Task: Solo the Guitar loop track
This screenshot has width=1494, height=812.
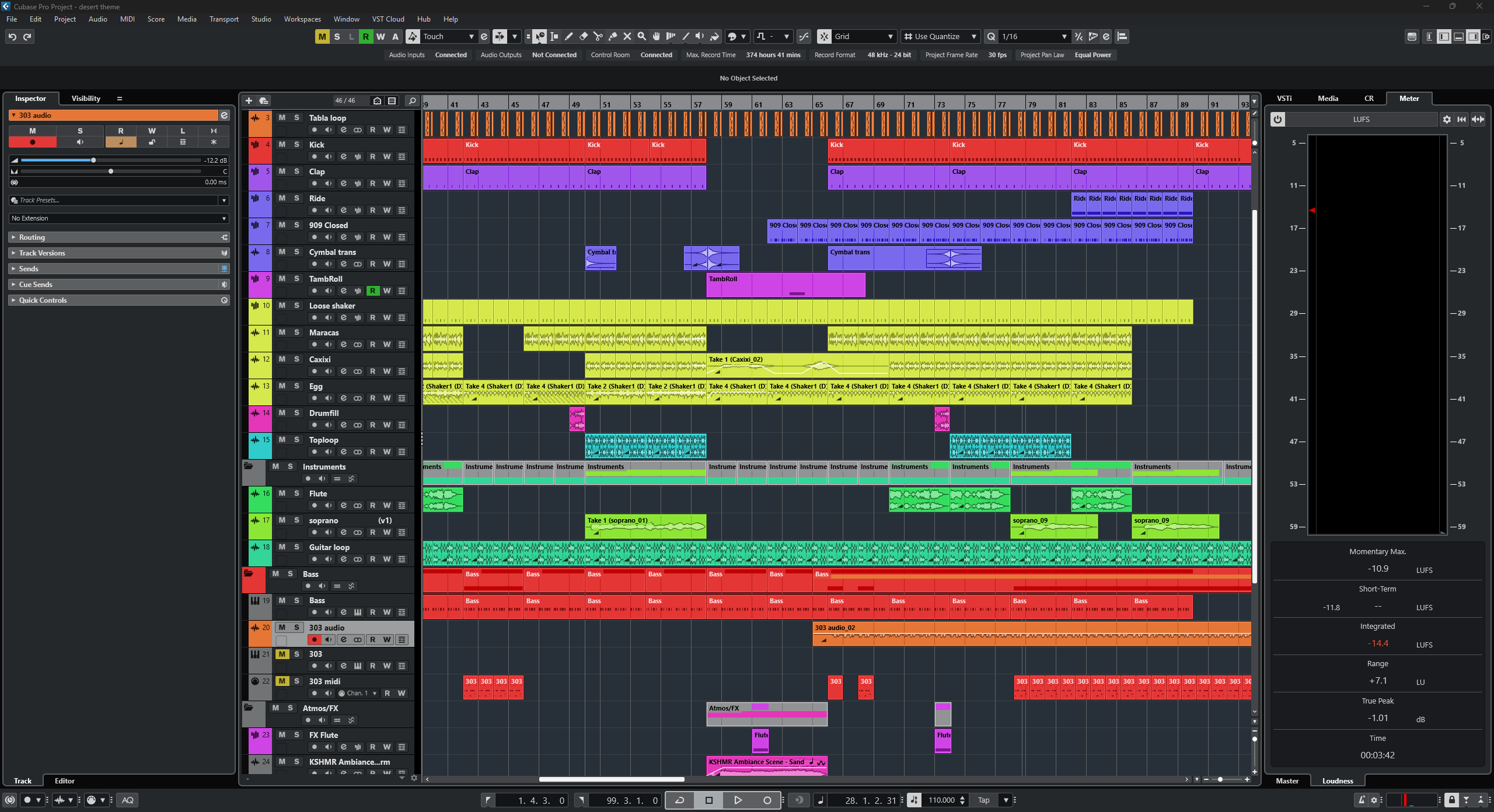Action: click(296, 547)
